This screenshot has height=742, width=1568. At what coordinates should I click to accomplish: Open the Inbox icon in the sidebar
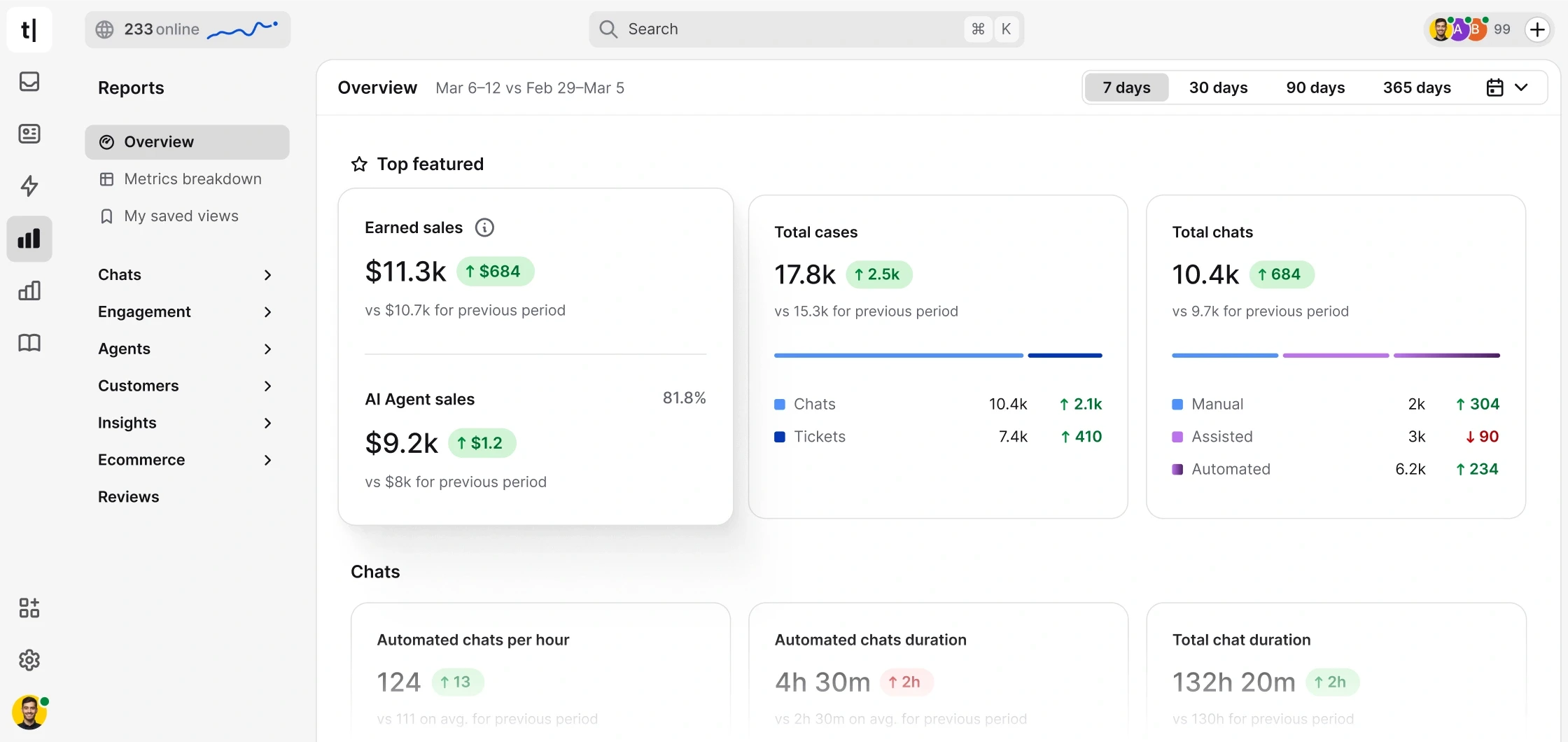pyautogui.click(x=29, y=81)
